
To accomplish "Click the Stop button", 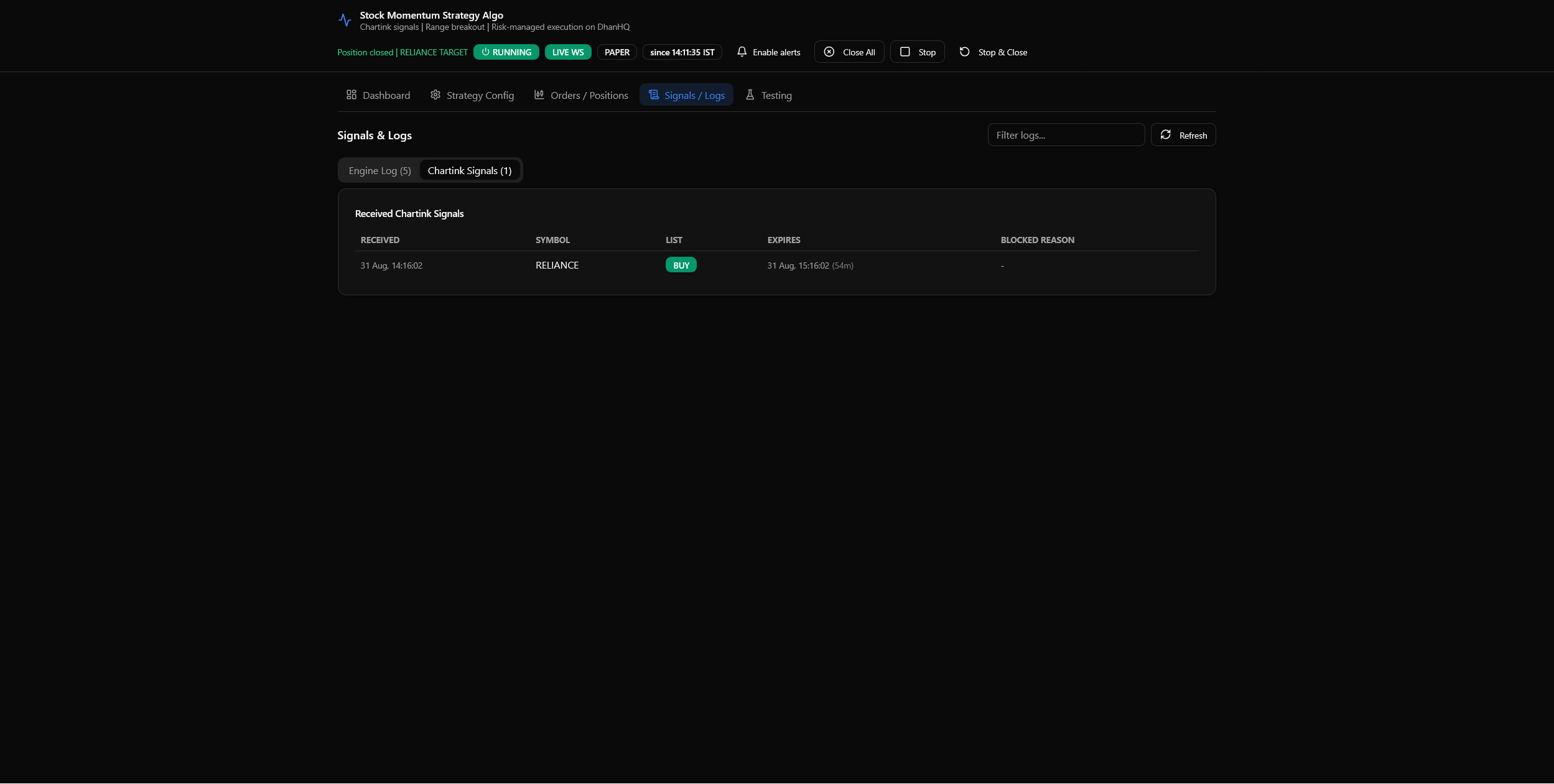I will click(918, 52).
